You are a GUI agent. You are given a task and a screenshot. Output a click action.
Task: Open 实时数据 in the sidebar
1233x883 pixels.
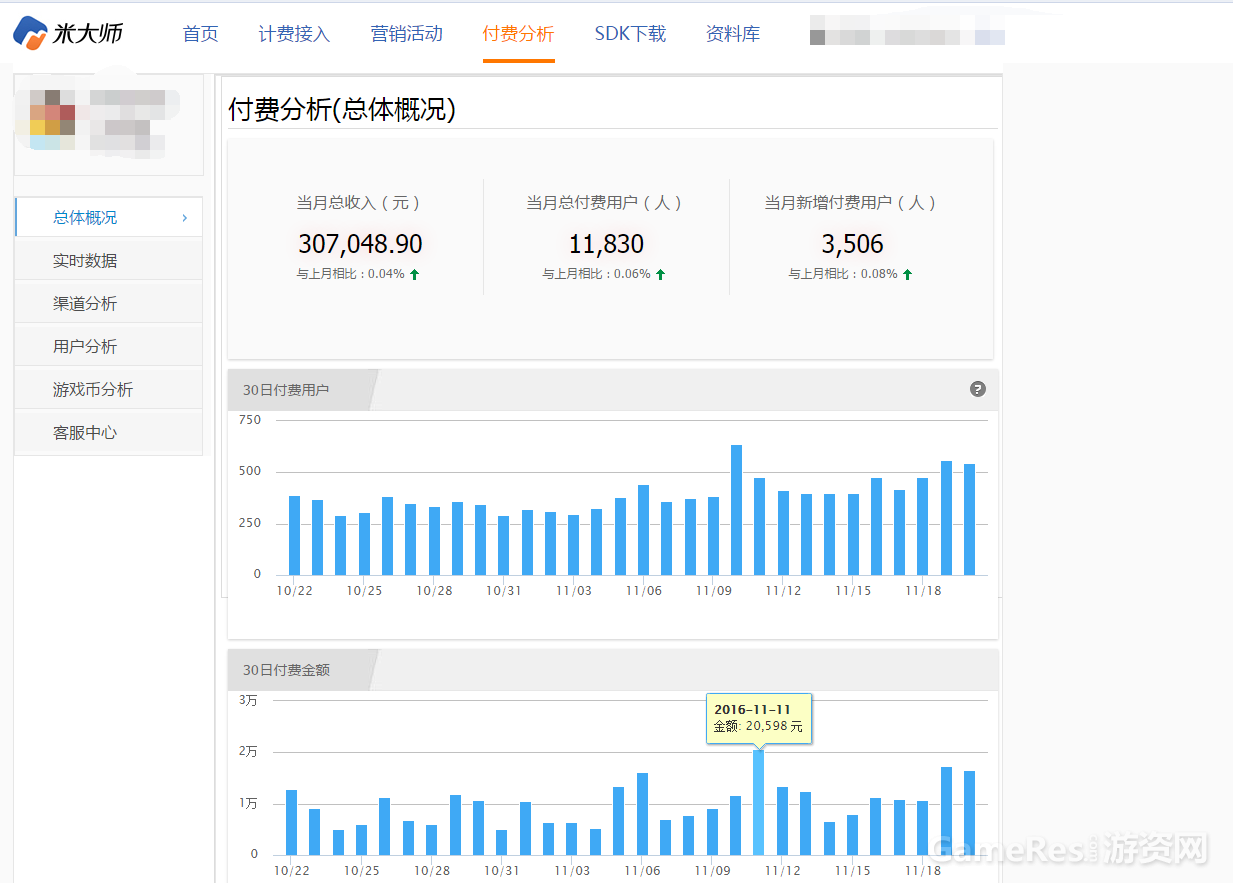[x=109, y=260]
